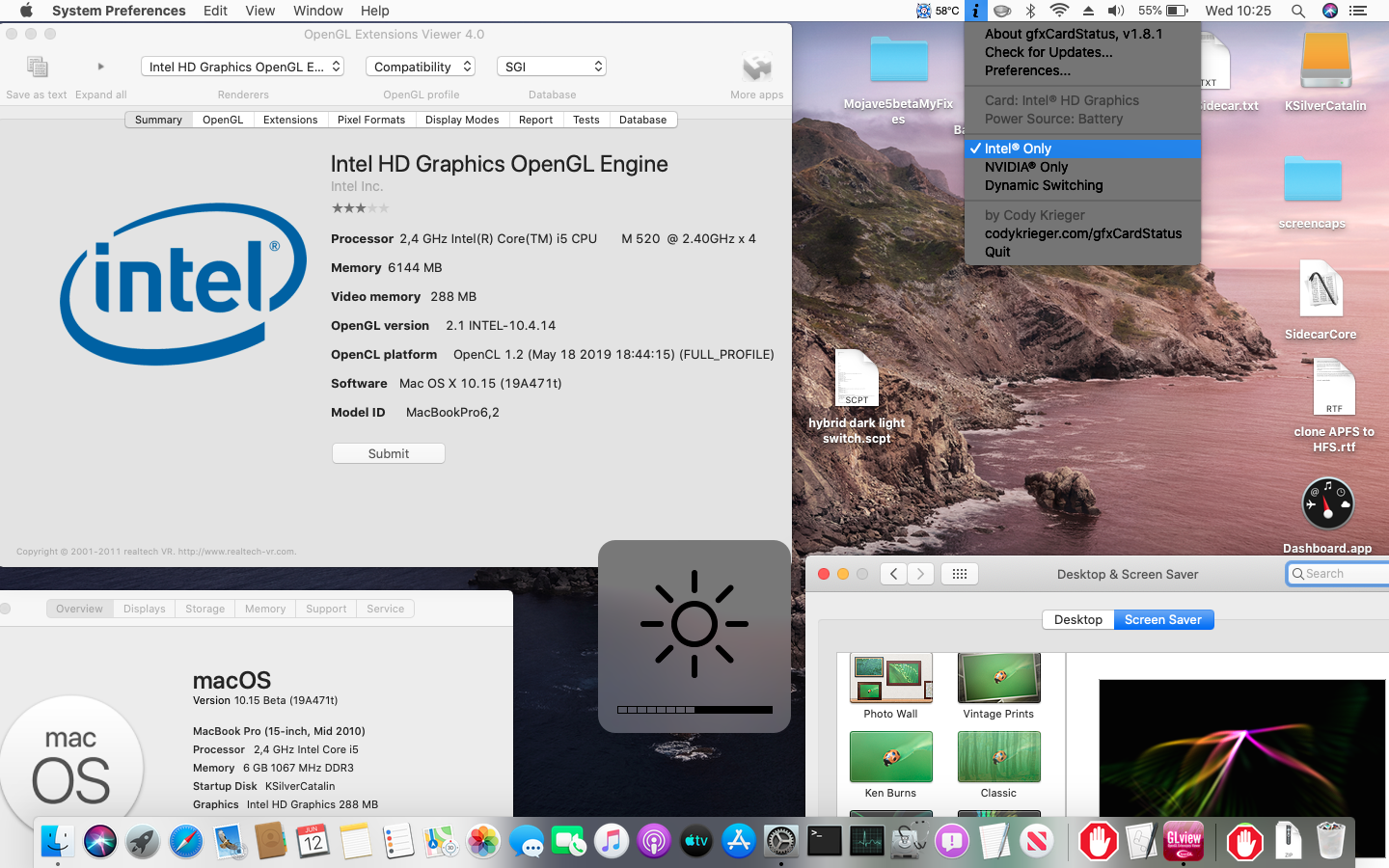Open the Photos app in Dock
The image size is (1389, 868).
483,841
